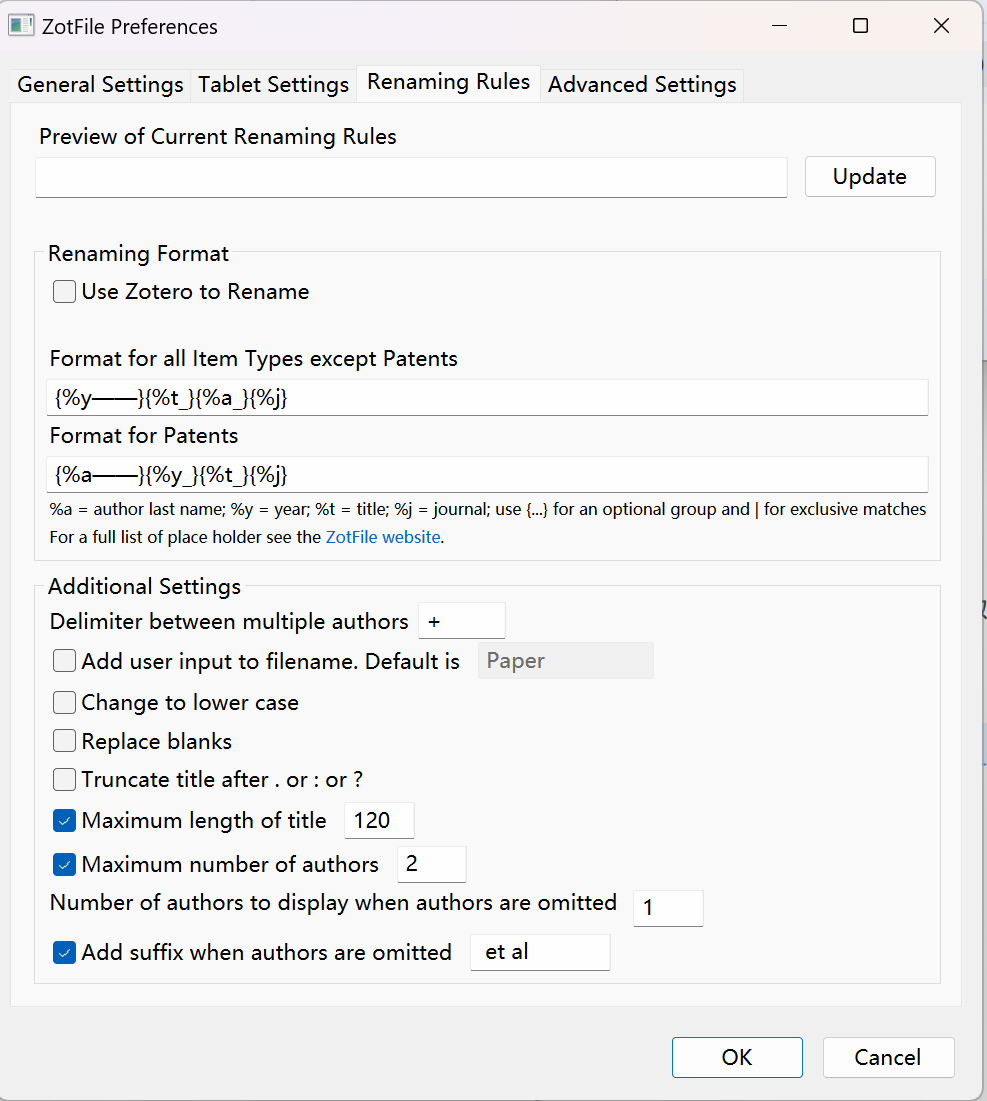Tick the Change to lower case checkbox
The height and width of the screenshot is (1101, 987).
[x=65, y=703]
